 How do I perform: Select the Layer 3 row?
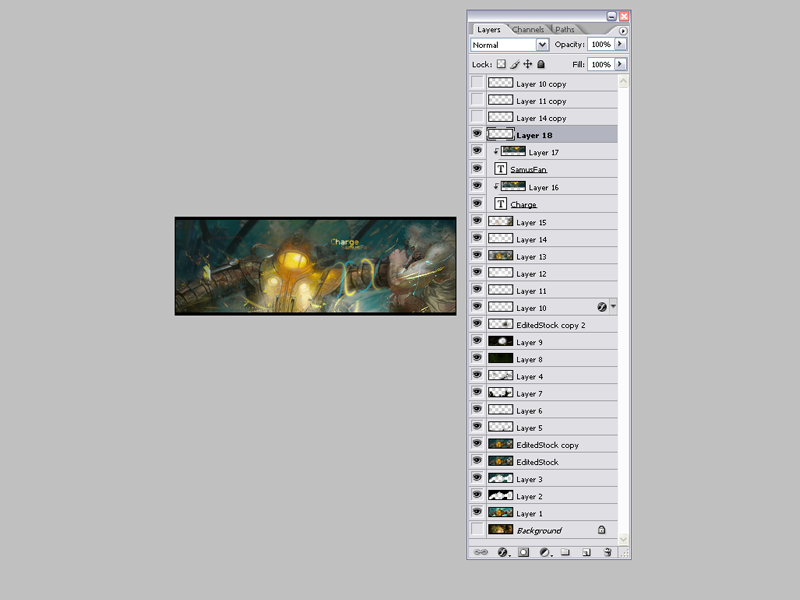pos(543,479)
